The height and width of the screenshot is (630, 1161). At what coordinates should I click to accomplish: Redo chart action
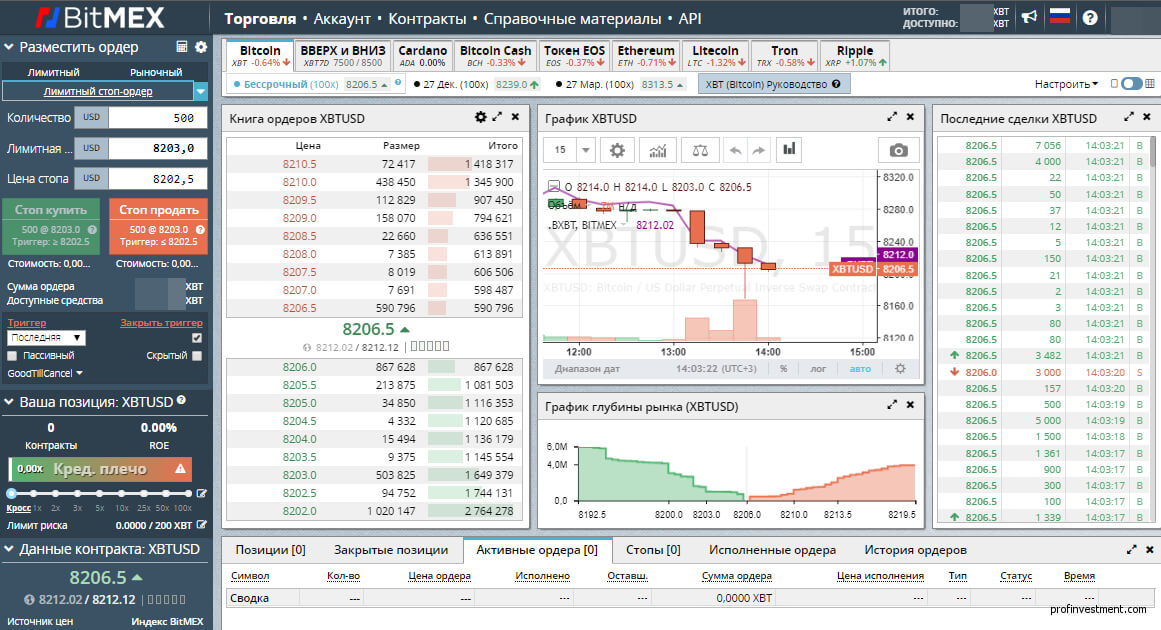tap(758, 150)
